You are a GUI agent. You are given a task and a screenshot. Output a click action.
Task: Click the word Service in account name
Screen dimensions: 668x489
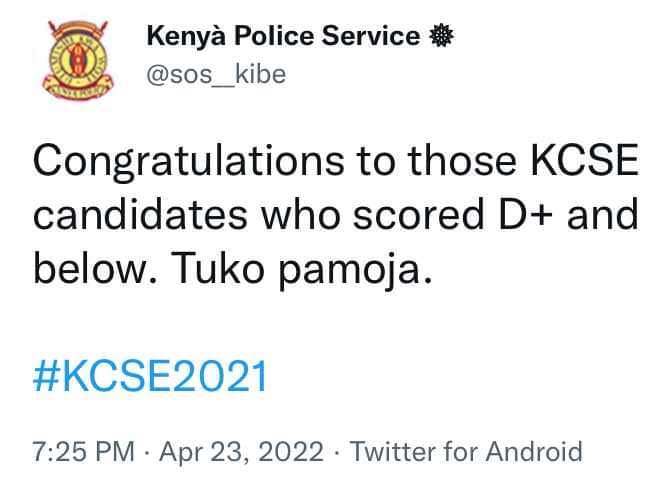tap(371, 35)
